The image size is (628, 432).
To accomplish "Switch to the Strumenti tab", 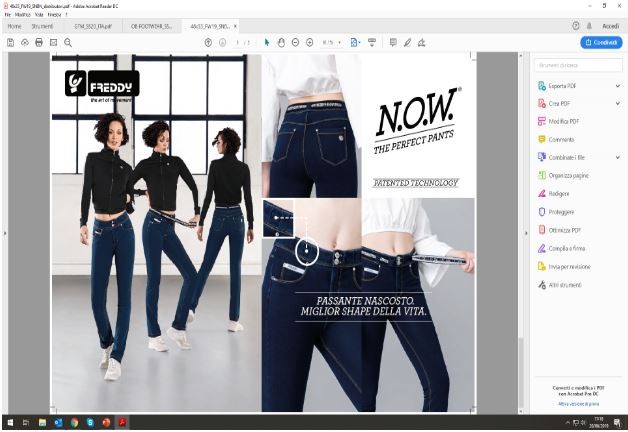I will pyautogui.click(x=42, y=26).
